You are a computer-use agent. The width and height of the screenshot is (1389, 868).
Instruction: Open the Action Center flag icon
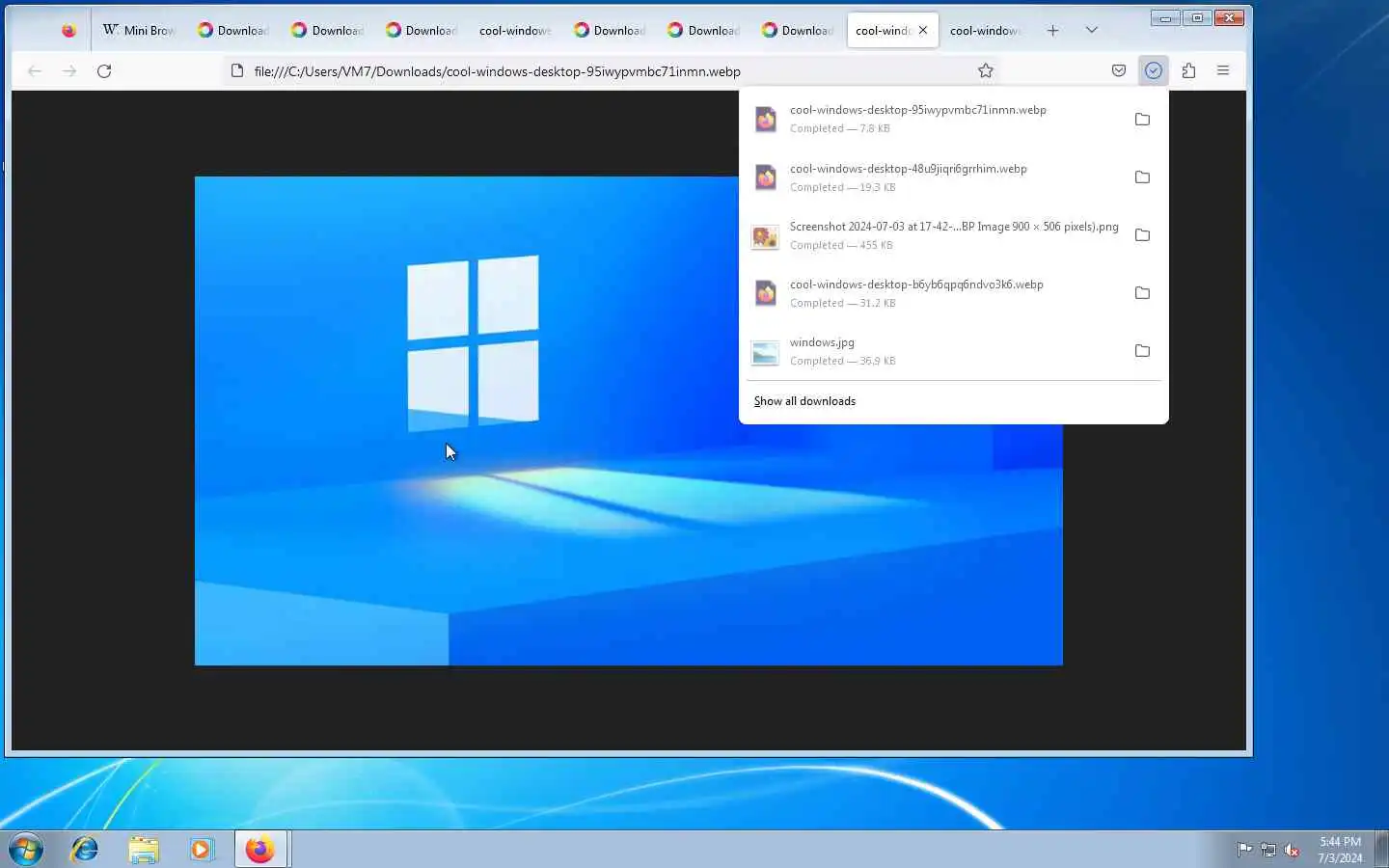1244,850
